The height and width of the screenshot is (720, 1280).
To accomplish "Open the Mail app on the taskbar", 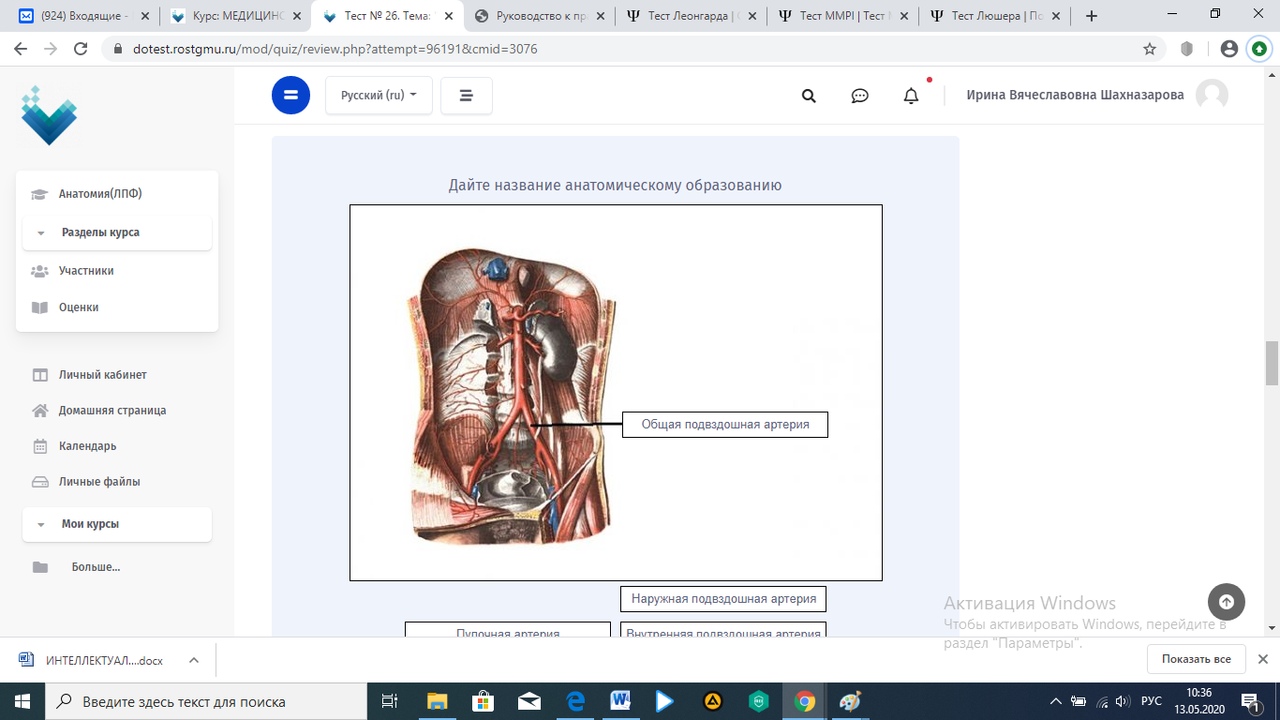I will (529, 701).
